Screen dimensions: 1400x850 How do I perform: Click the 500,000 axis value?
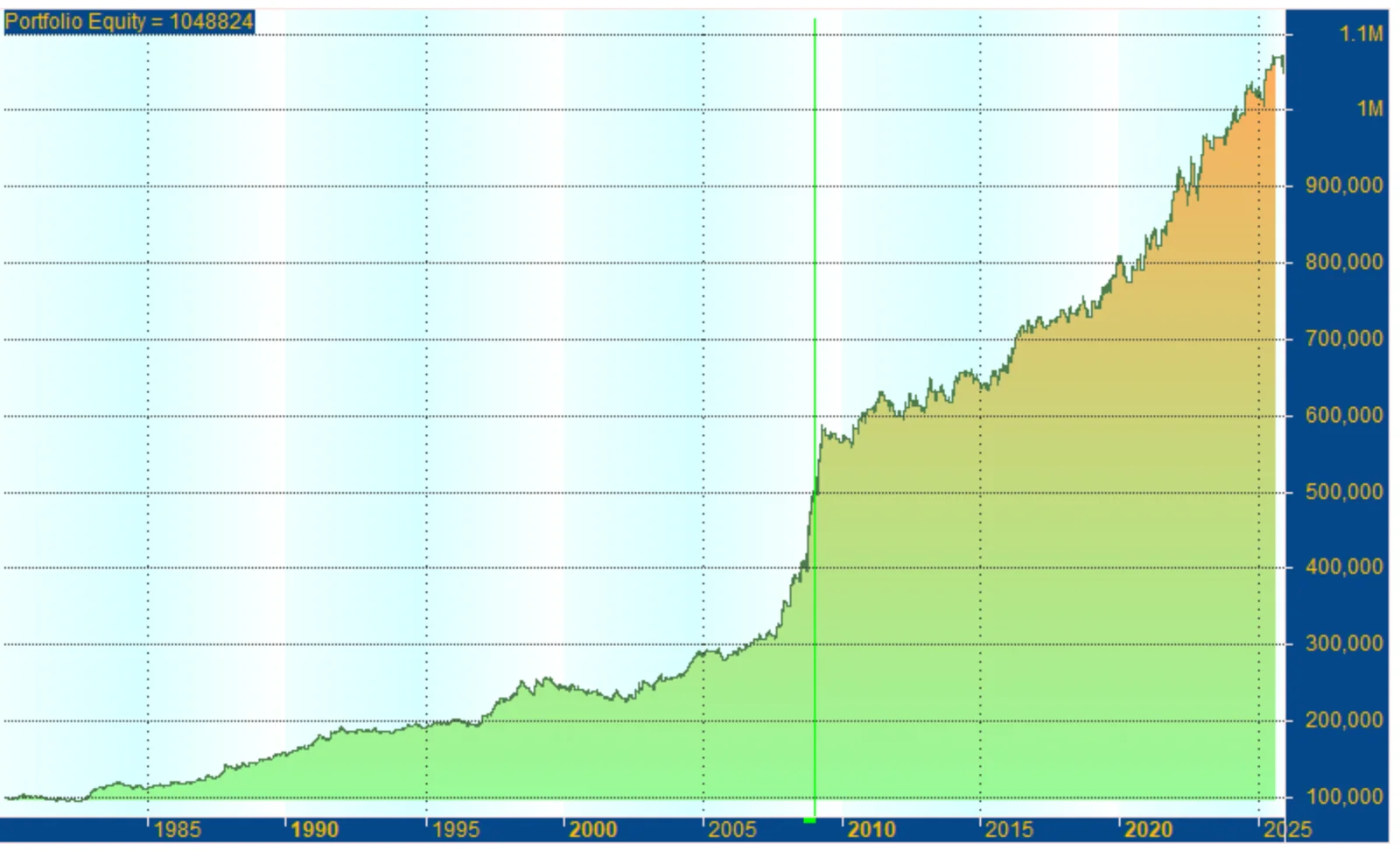1344,492
